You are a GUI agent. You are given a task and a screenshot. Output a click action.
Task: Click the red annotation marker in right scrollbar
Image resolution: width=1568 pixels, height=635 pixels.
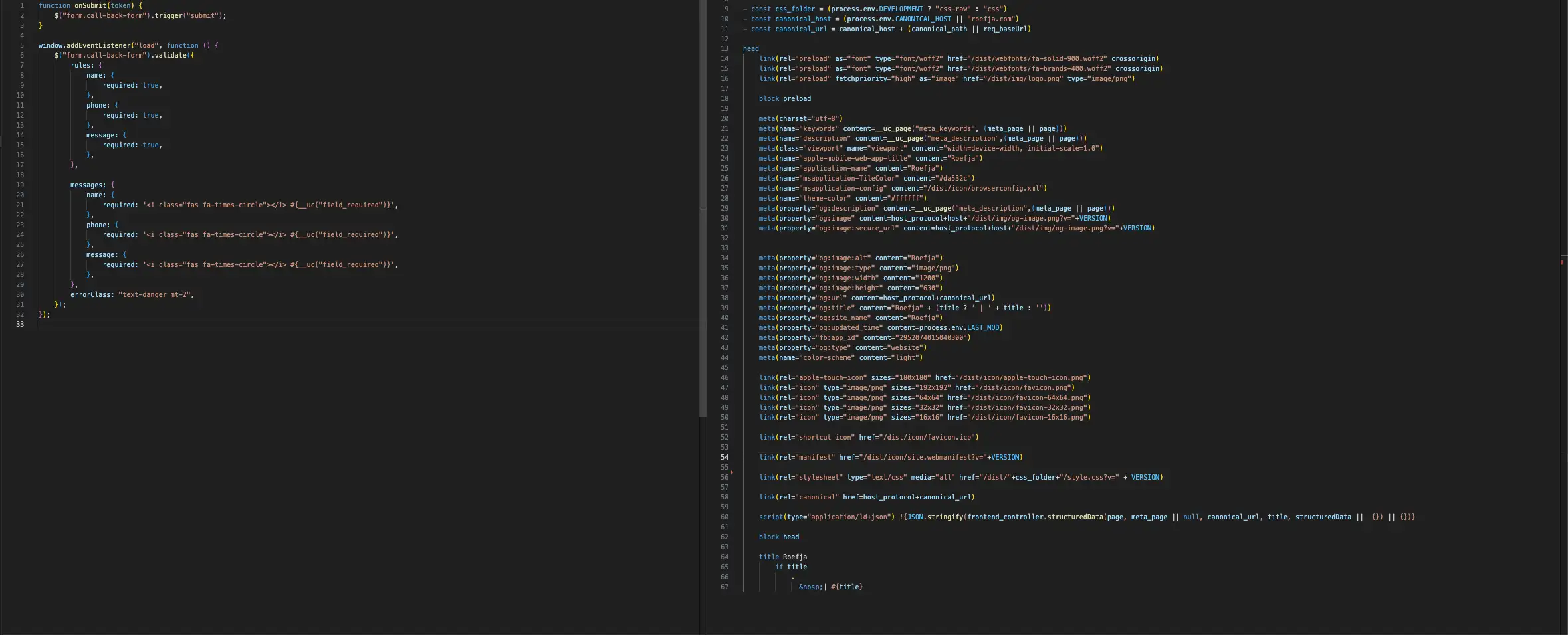tap(1561, 263)
